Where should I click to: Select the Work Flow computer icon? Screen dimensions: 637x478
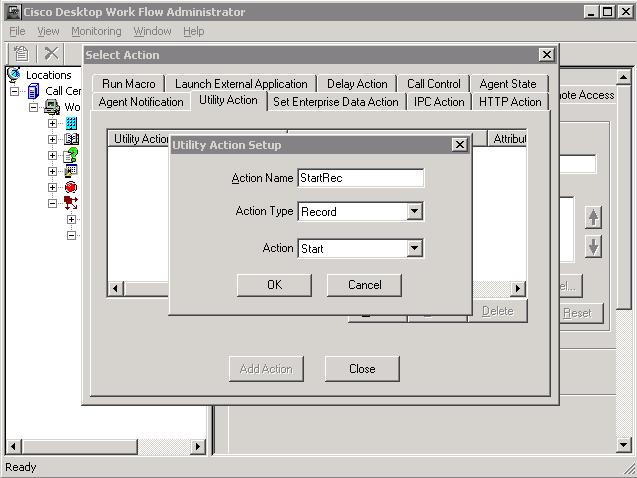click(52, 107)
